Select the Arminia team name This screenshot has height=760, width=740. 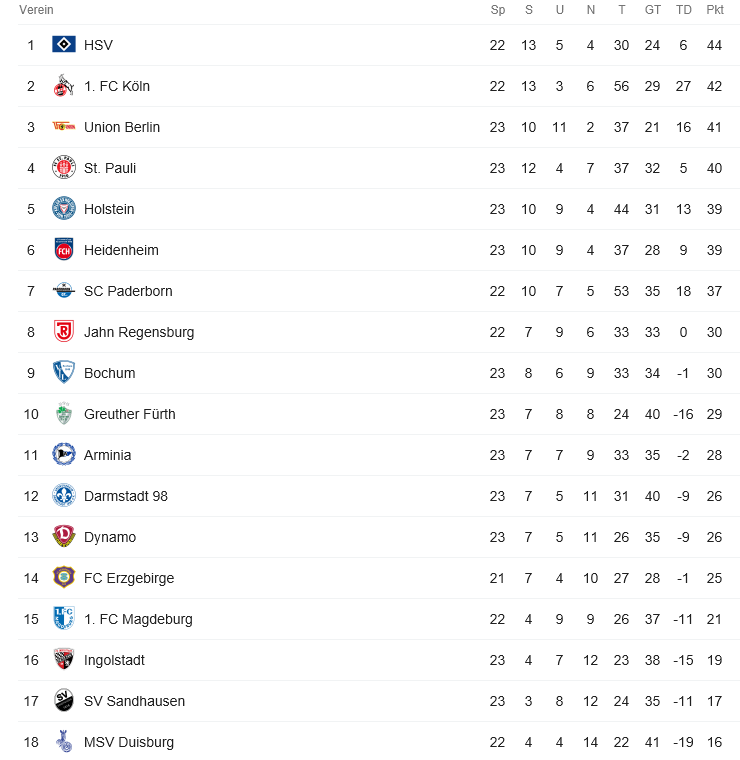(107, 455)
